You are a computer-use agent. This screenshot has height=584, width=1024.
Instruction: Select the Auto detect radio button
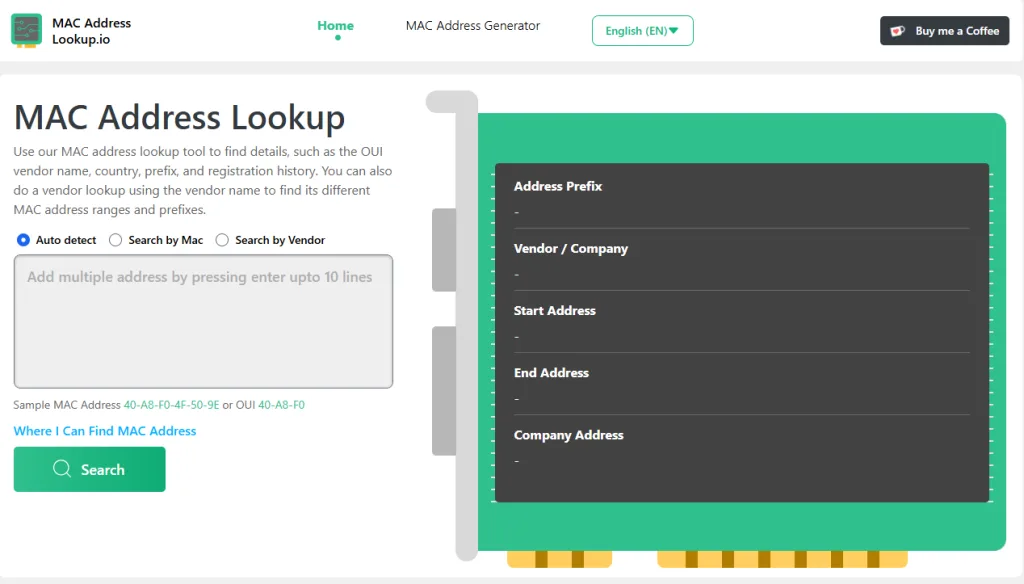click(22, 240)
